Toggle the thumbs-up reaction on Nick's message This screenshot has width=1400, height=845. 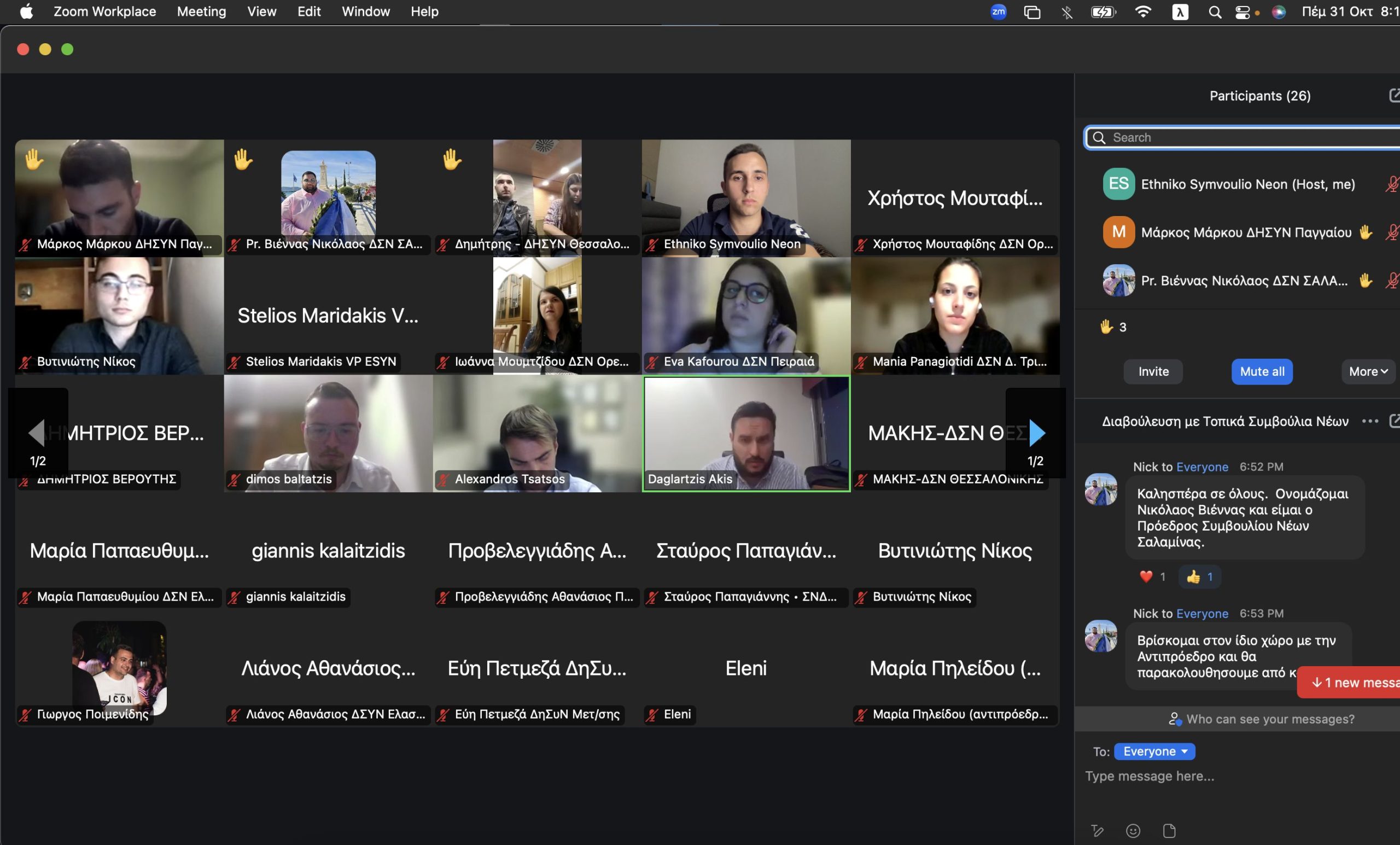(1199, 577)
